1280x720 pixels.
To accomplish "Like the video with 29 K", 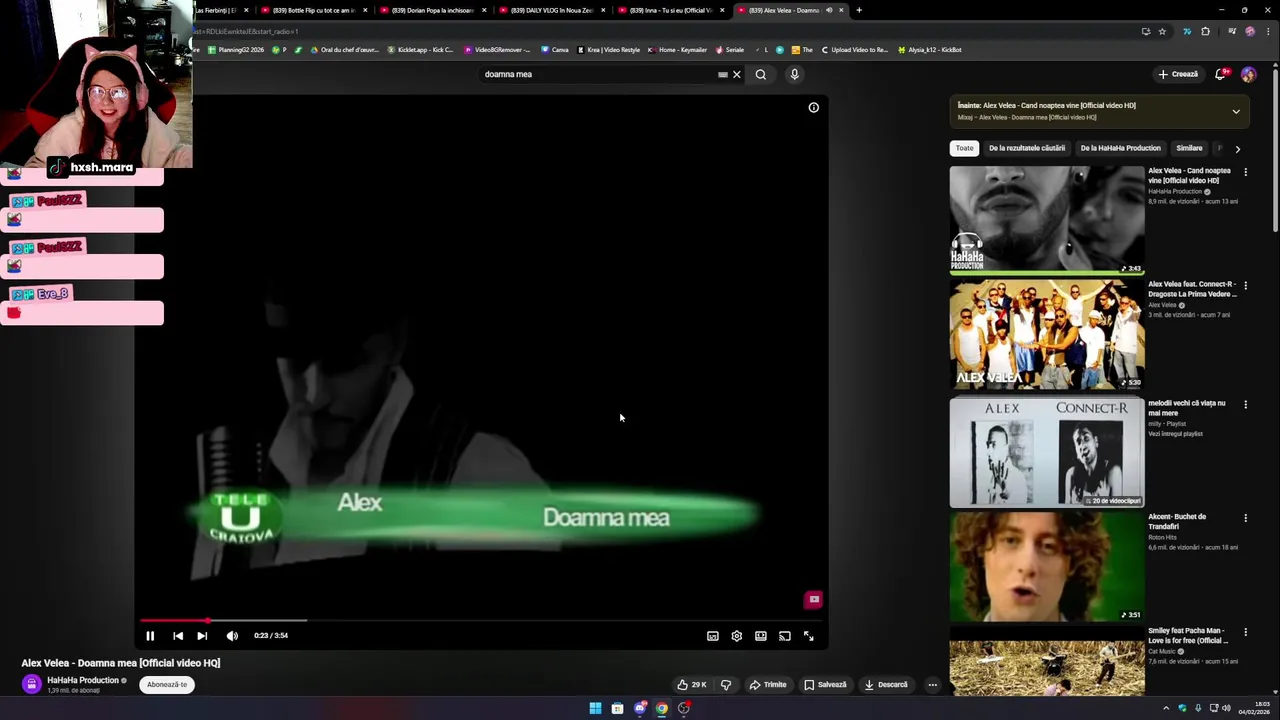I will coord(692,685).
